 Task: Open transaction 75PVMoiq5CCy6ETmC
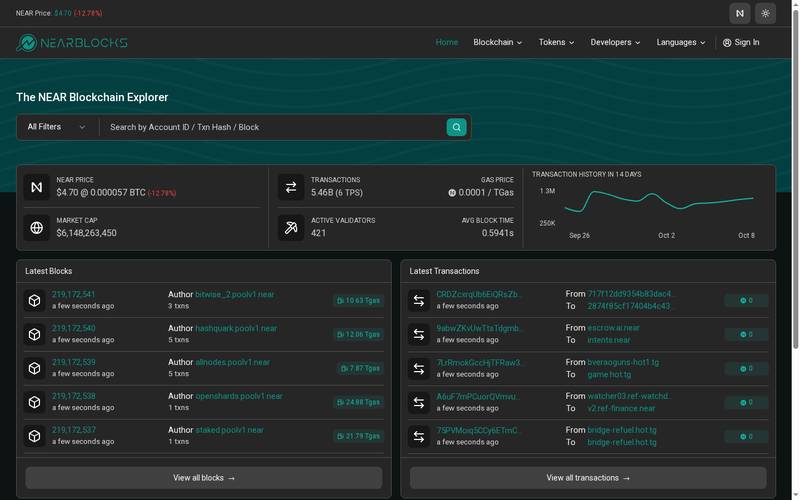tap(478, 430)
